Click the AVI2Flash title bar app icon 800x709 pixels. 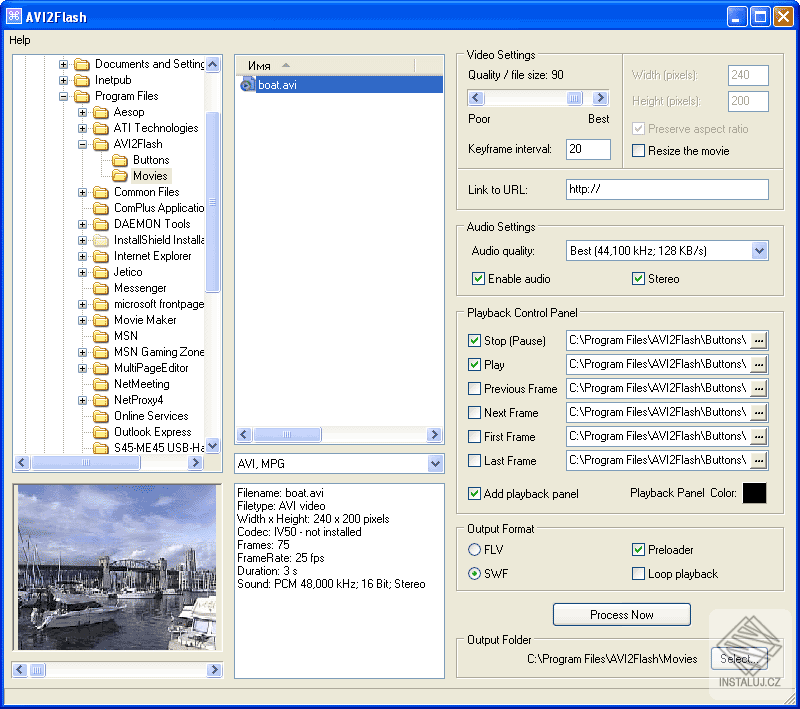click(14, 16)
